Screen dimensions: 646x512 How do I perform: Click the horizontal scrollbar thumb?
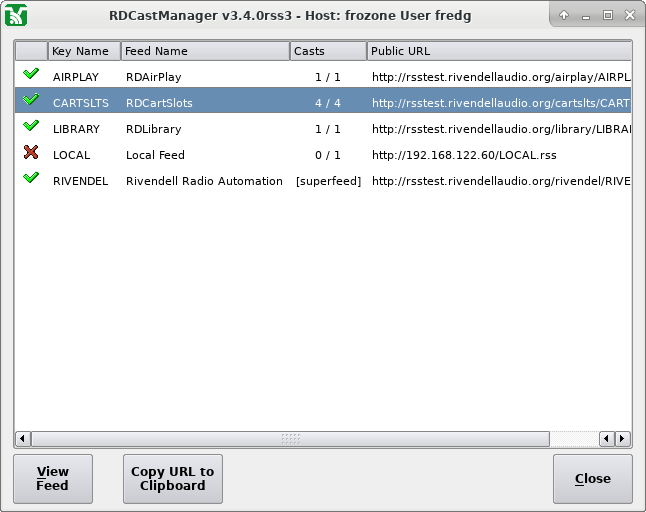pyautogui.click(x=290, y=439)
